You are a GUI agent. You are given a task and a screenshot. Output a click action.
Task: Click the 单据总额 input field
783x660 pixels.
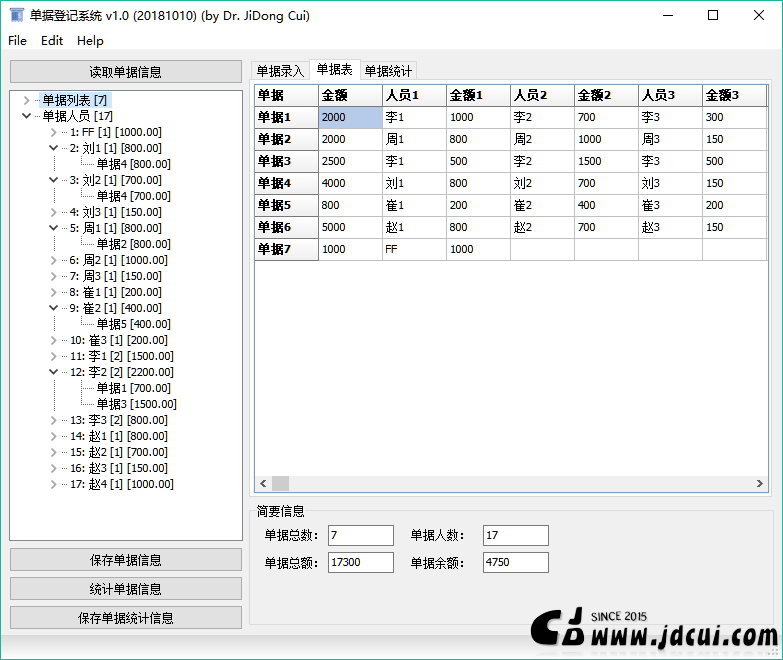[x=361, y=562]
